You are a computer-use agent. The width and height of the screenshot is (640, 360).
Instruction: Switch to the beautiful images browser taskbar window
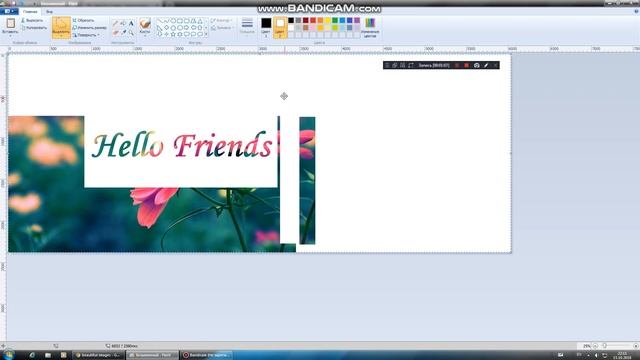click(x=98, y=355)
